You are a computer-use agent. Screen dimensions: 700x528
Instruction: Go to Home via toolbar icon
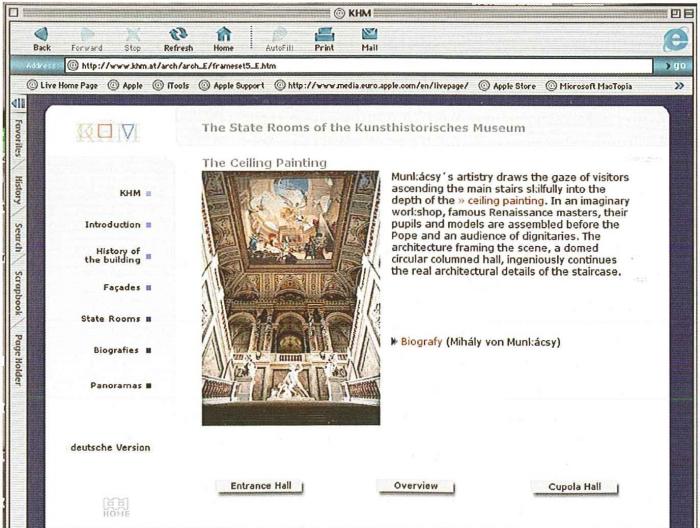[x=224, y=36]
